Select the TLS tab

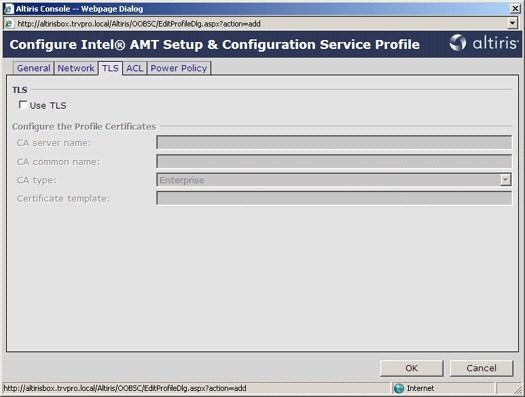click(x=110, y=68)
